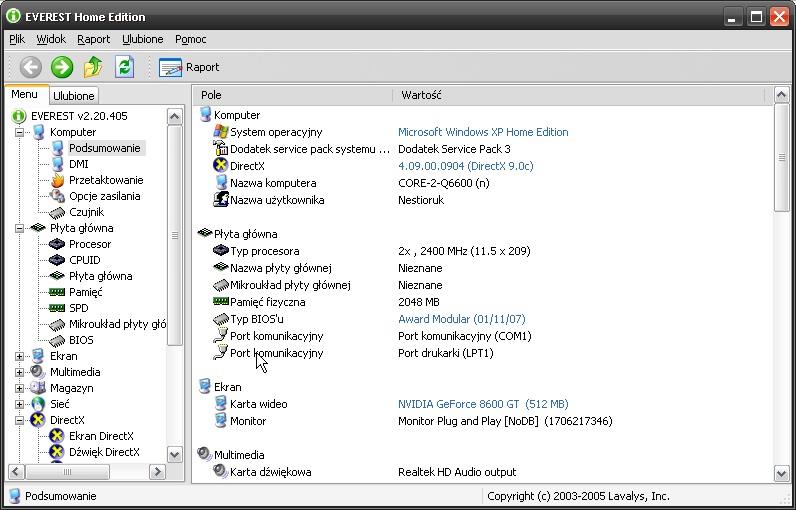Viewport: 796px width, 510px height.
Task: Open Opcje zasilania icon in tree
Action: pyautogui.click(x=57, y=196)
